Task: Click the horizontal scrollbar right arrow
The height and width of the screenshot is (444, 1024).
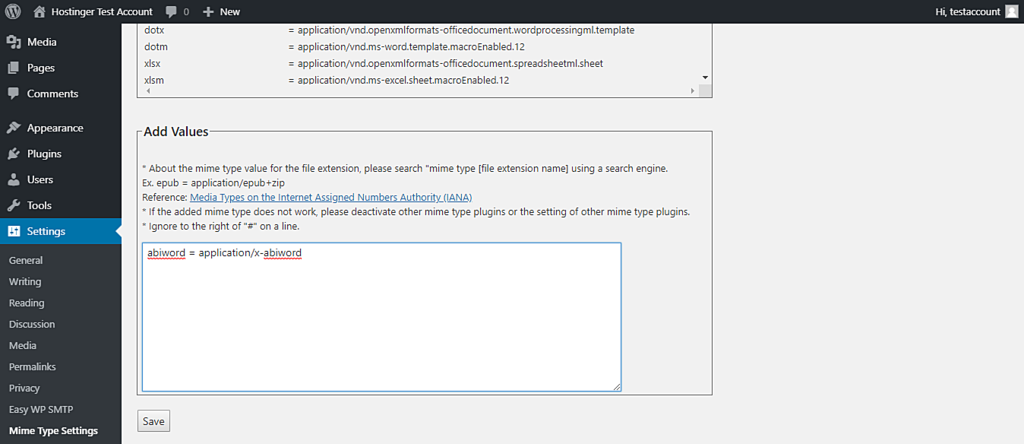Action: (692, 91)
